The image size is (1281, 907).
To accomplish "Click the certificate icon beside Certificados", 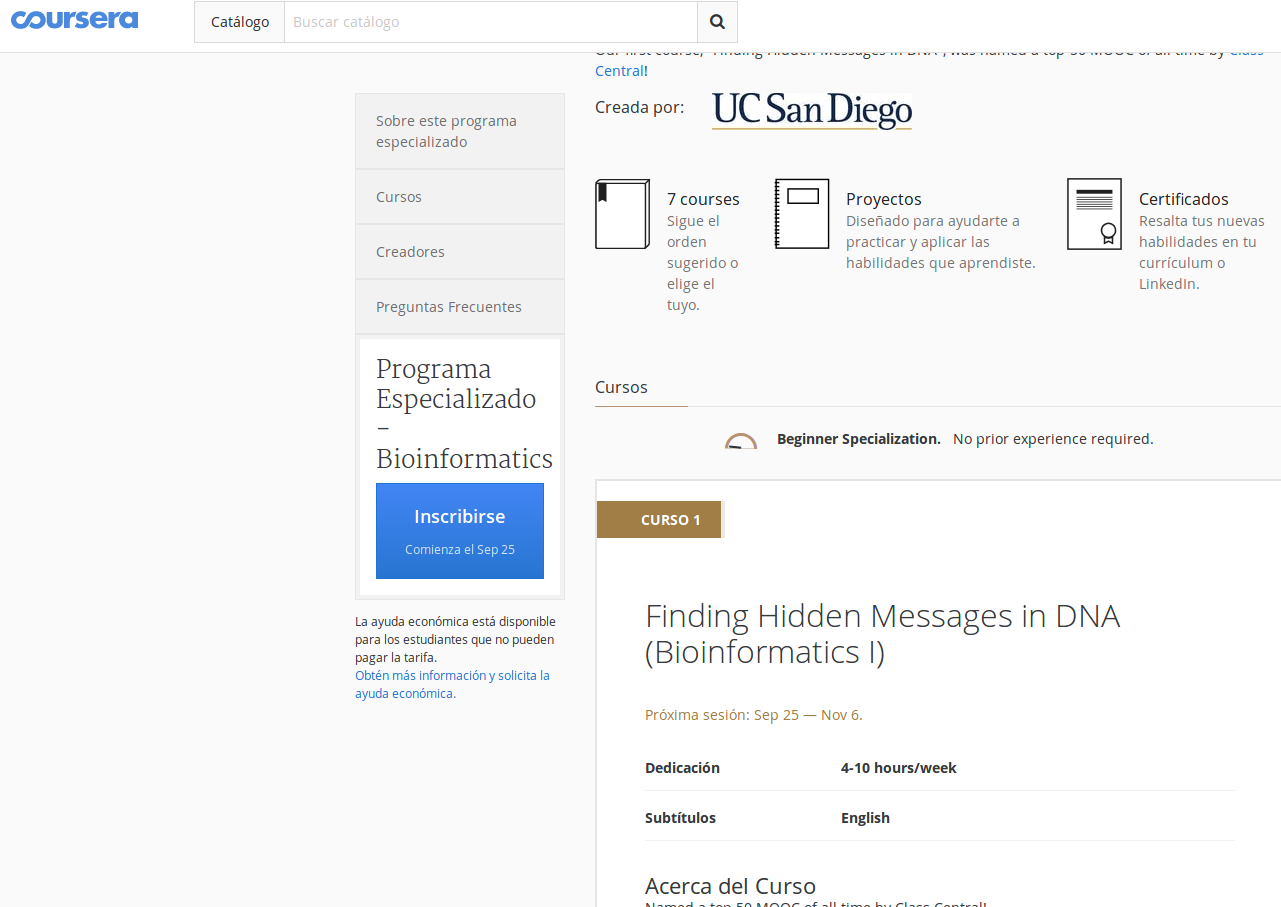I will tap(1094, 214).
